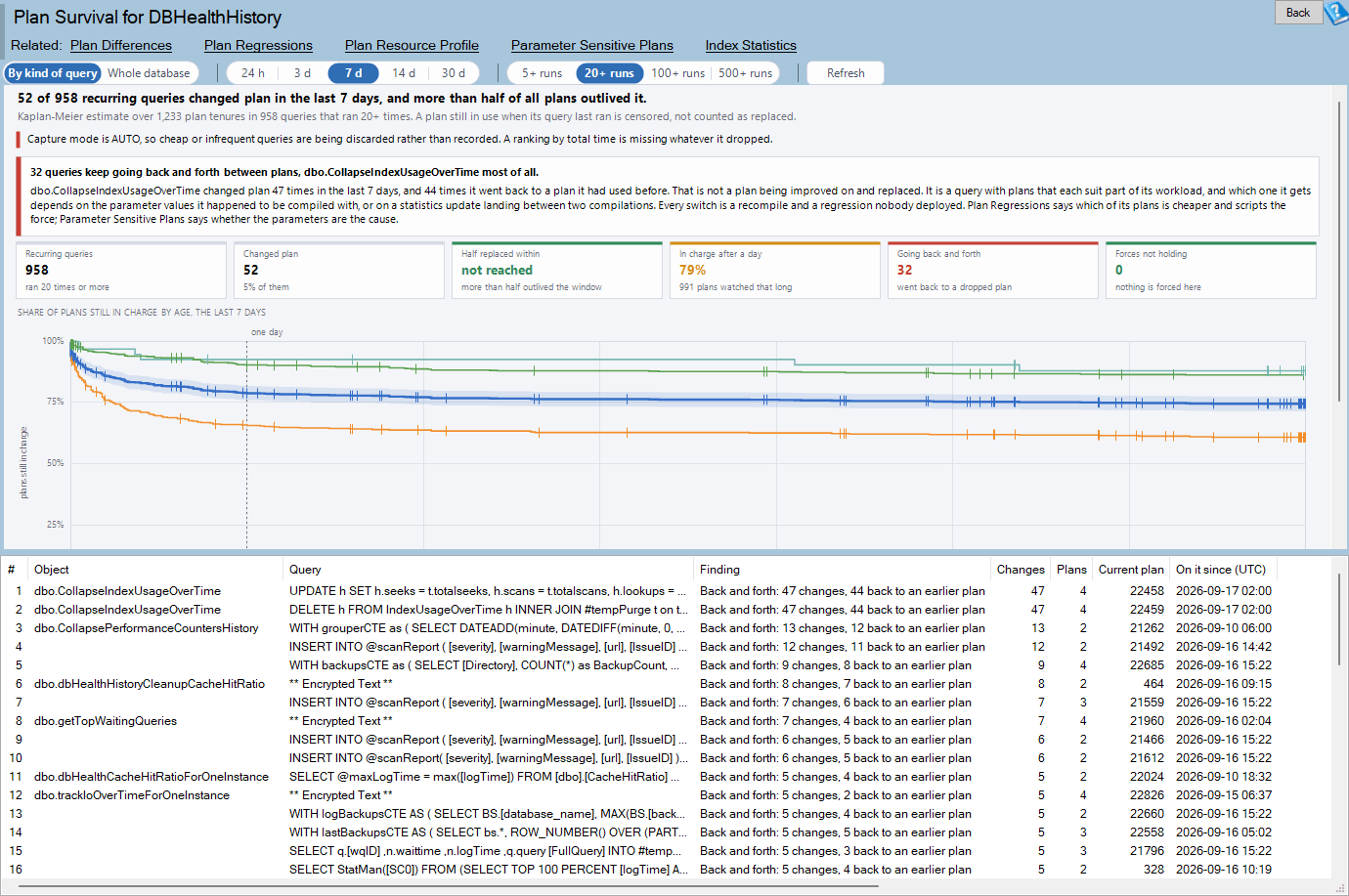Filter to 5+ runs
The image size is (1349, 896).
[x=542, y=73]
